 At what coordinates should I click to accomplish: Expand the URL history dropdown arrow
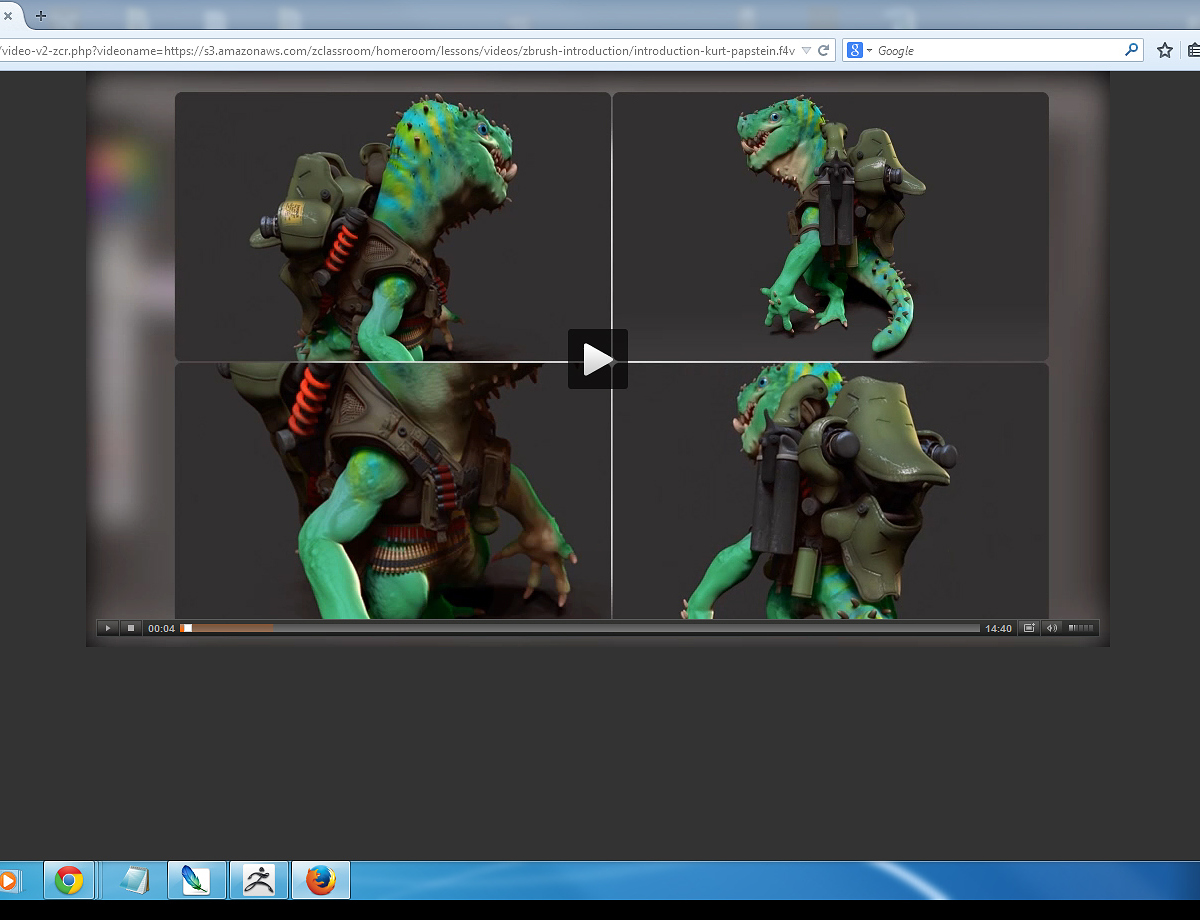[806, 50]
